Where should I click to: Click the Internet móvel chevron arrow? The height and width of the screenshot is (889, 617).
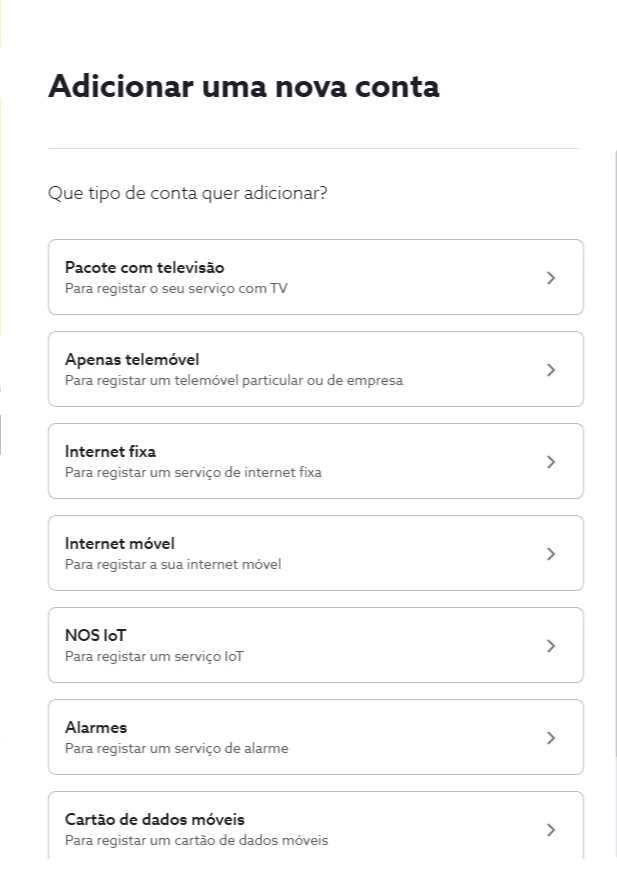(551, 554)
